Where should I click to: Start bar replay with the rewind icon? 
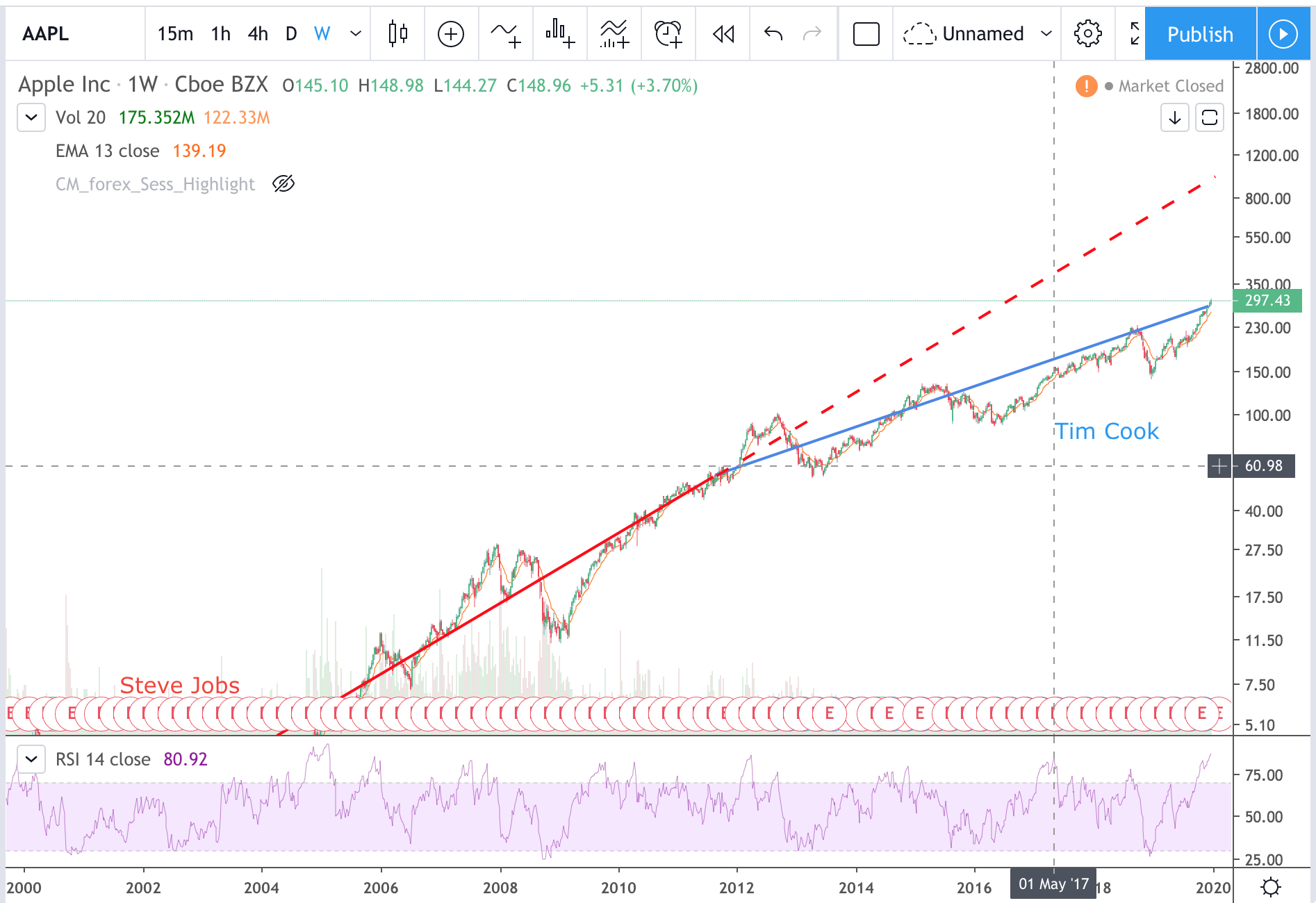723,33
